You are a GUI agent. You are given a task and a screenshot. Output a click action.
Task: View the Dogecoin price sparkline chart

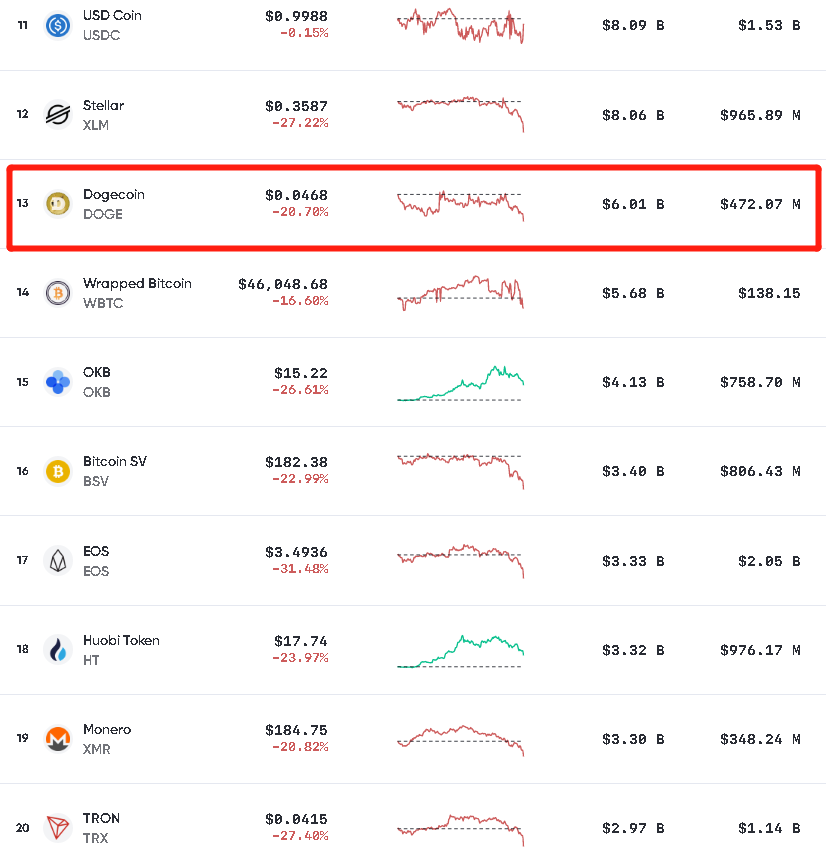(x=460, y=204)
